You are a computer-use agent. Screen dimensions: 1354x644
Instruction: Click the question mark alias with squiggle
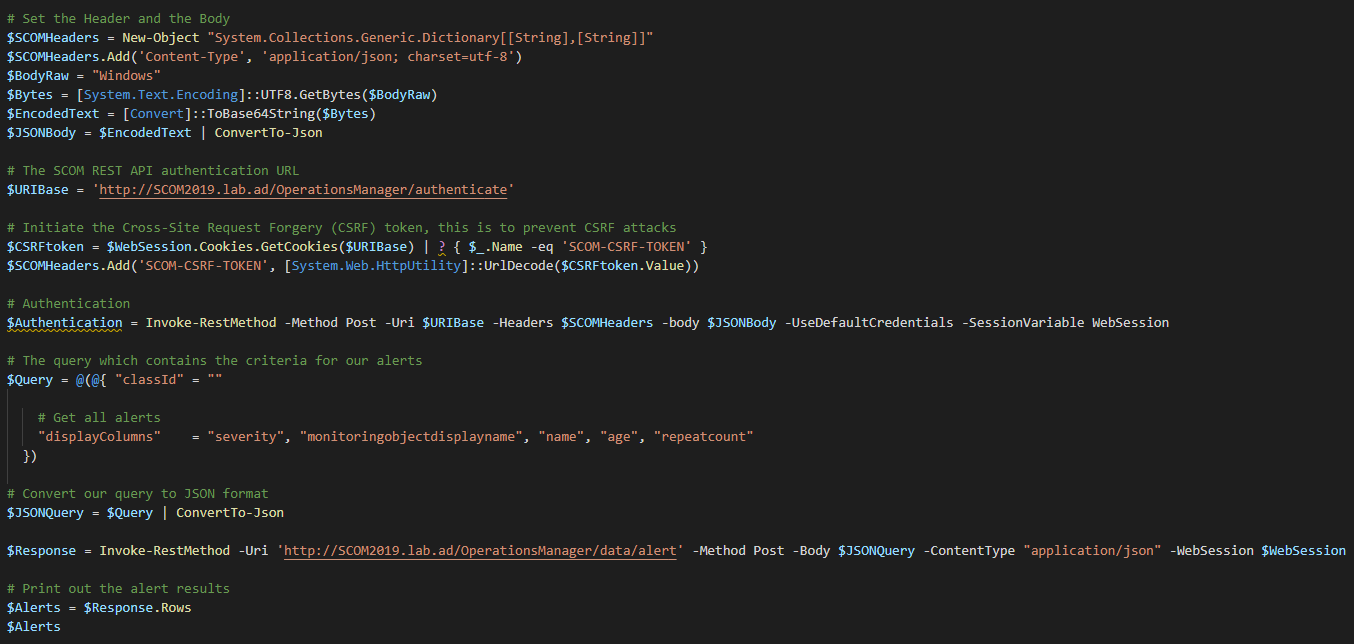[442, 246]
